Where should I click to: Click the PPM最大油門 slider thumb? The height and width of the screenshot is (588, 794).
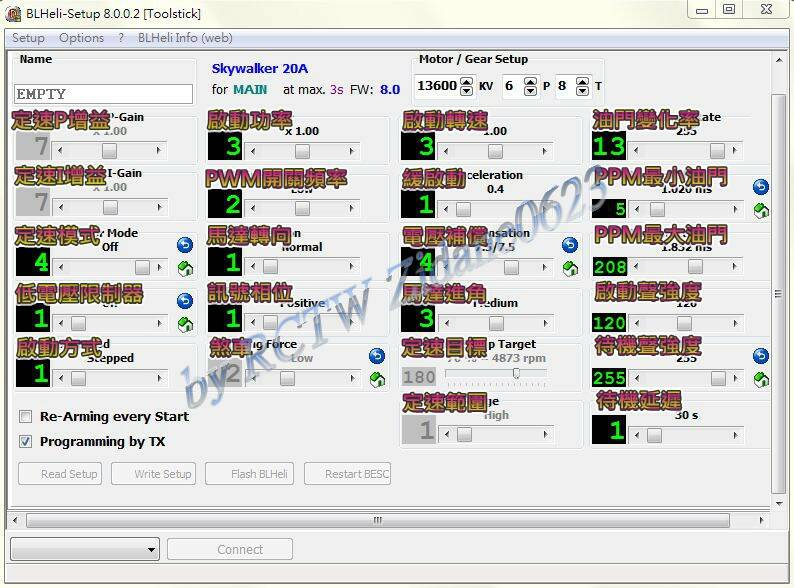[x=695, y=266]
